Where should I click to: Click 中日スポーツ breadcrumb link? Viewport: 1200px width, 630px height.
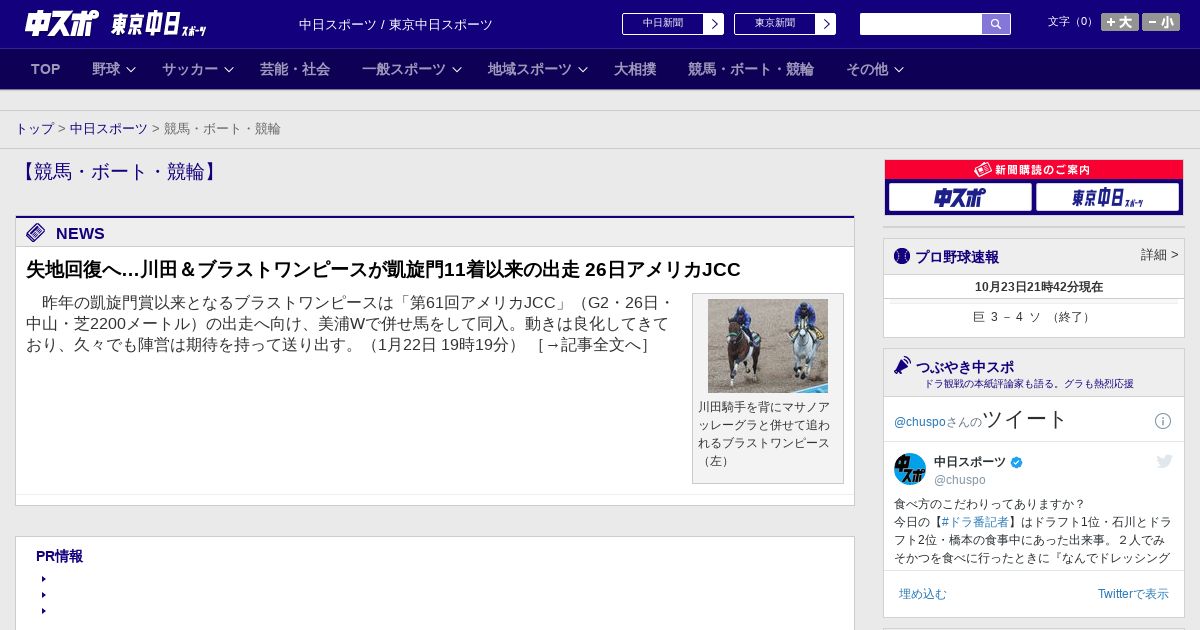coord(109,128)
